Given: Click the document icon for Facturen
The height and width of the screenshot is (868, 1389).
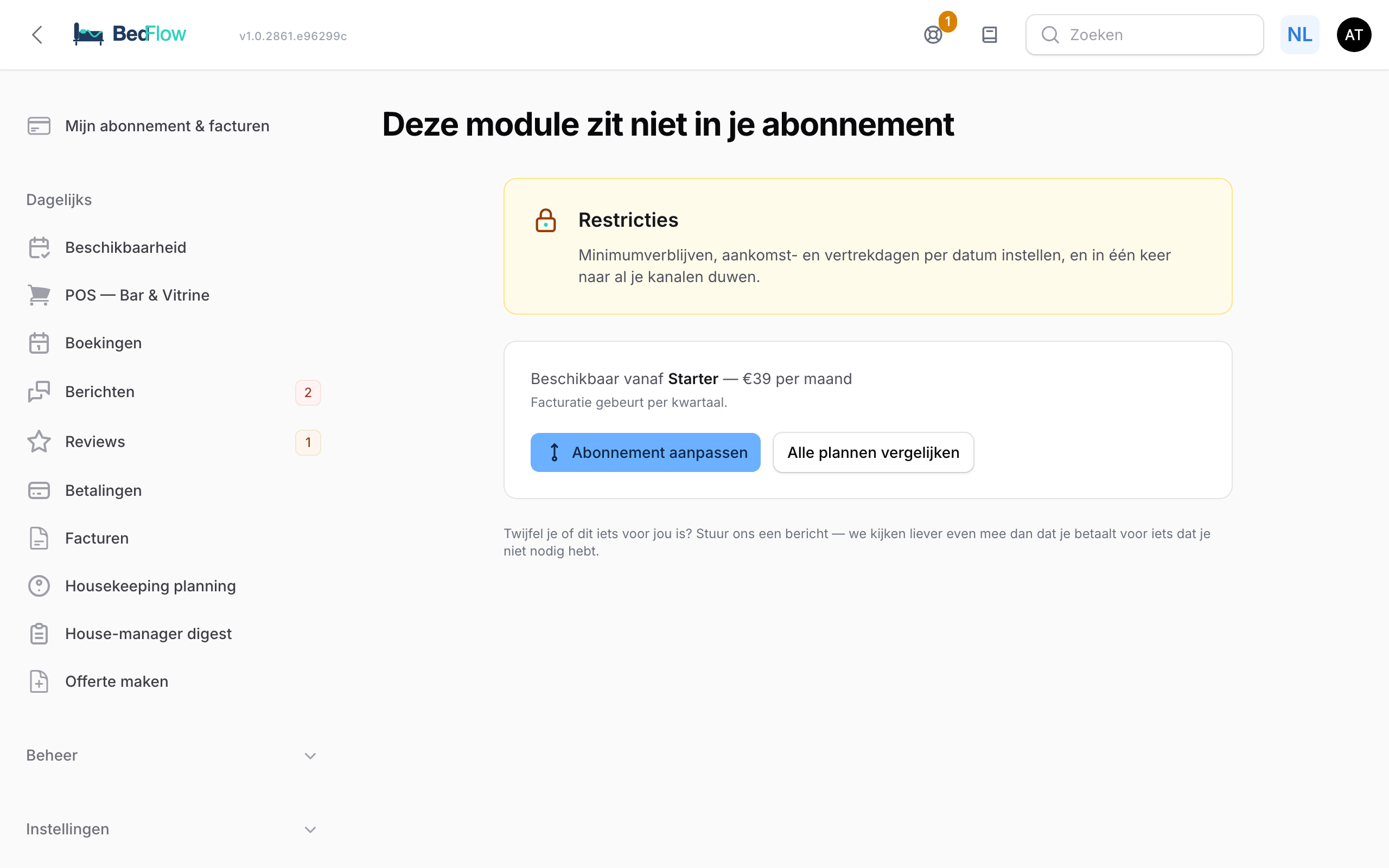Looking at the screenshot, I should [x=39, y=538].
